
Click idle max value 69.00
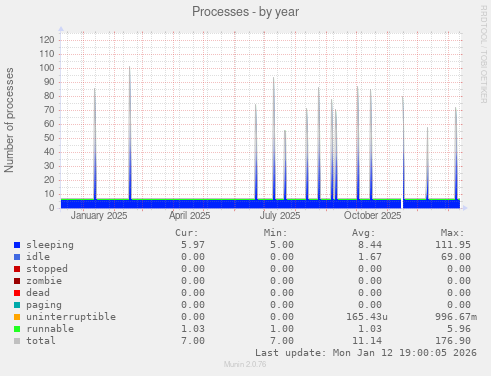[456, 257]
